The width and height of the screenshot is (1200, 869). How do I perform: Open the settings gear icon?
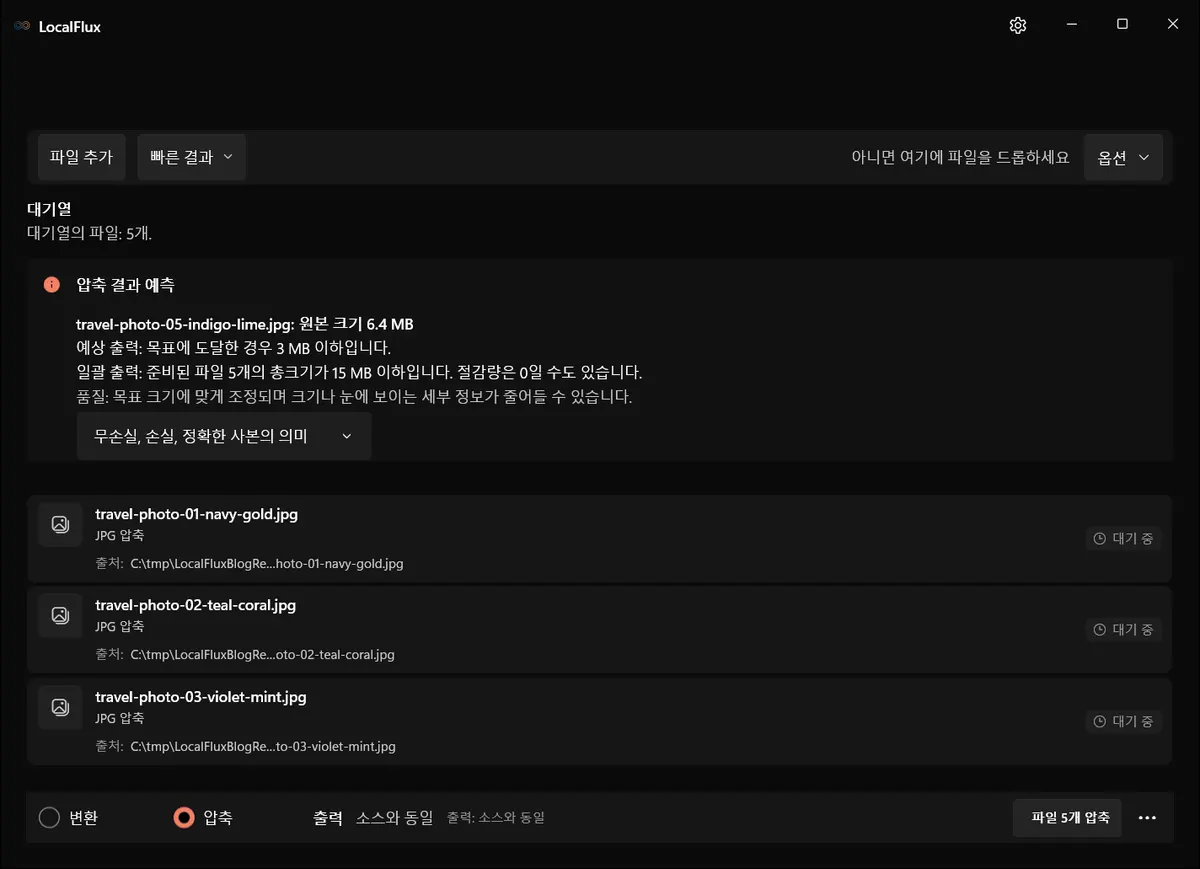[x=1018, y=26]
